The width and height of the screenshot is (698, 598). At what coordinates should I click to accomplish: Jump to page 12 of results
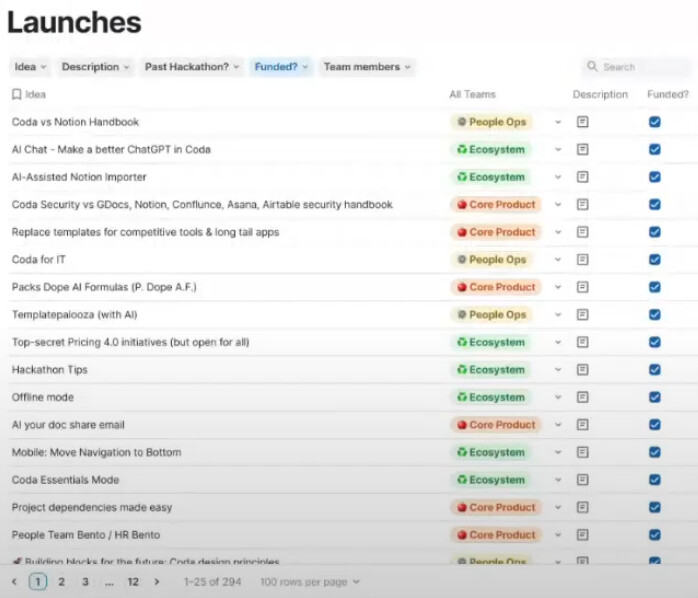(132, 581)
